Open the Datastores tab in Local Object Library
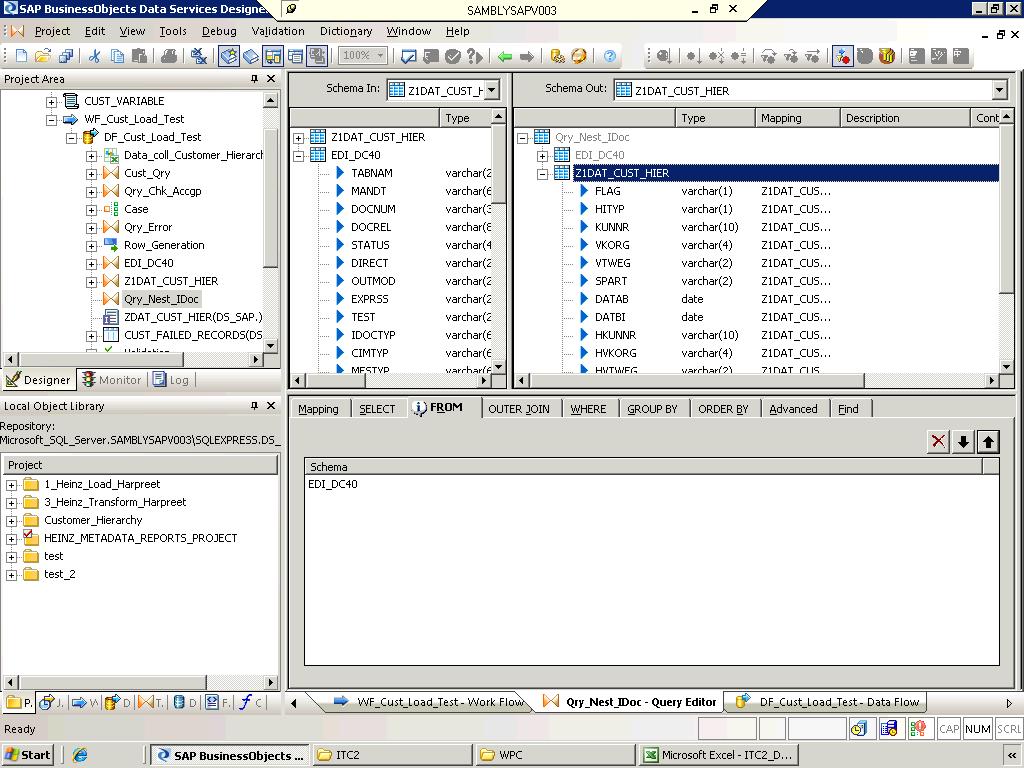The width and height of the screenshot is (1024, 768). pos(185,703)
